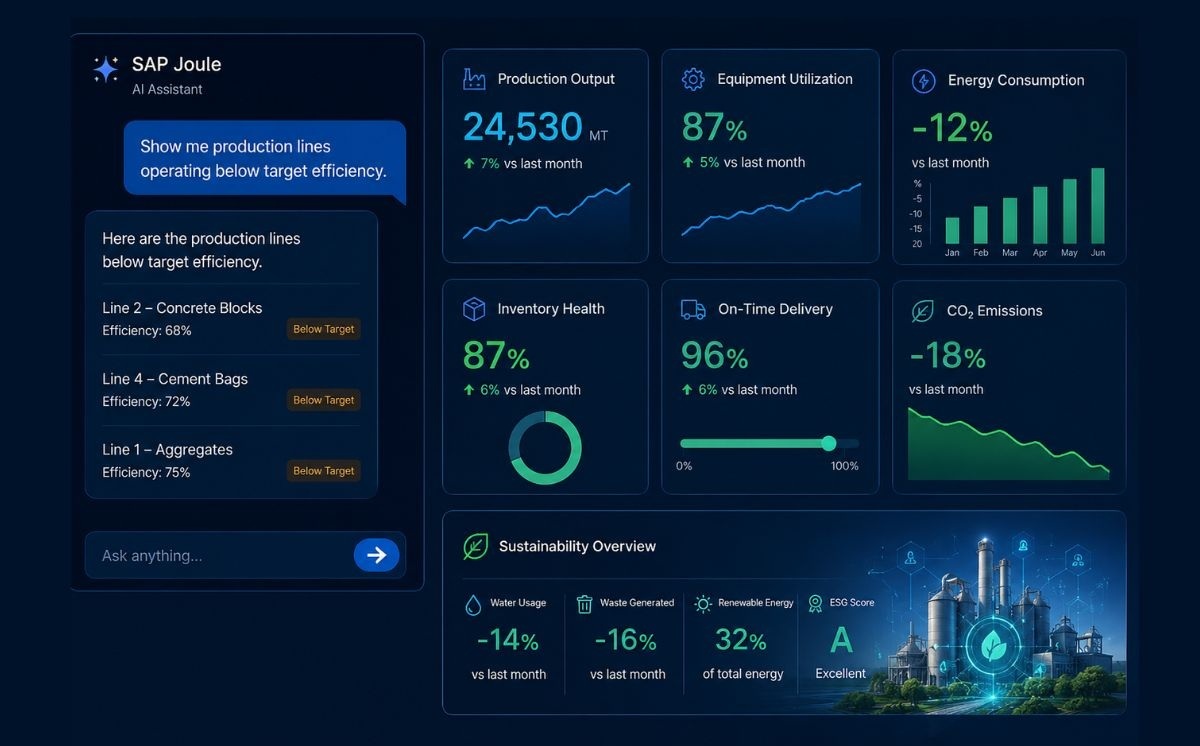
Task: Click the Below Target badge for Line 4
Action: 323,400
